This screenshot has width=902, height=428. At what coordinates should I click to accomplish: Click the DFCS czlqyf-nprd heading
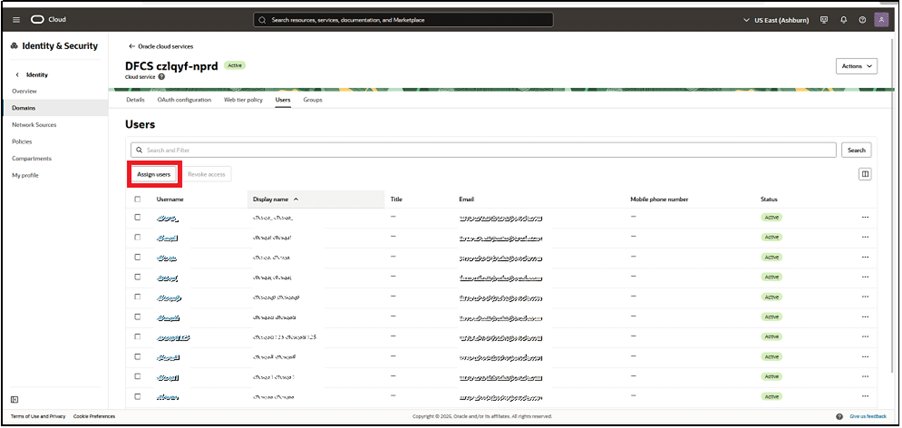coord(171,66)
